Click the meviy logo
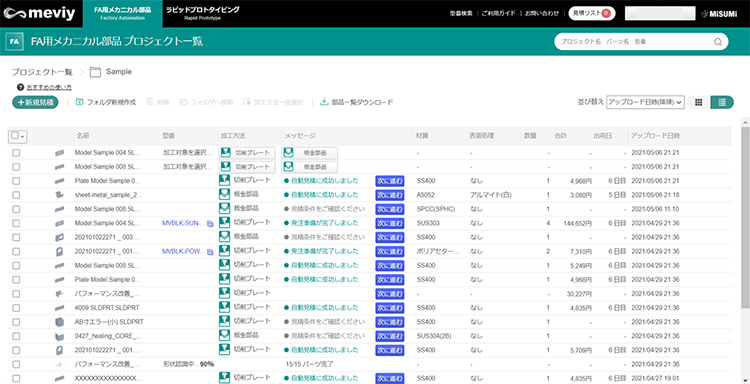The height and width of the screenshot is (384, 750). 39,14
